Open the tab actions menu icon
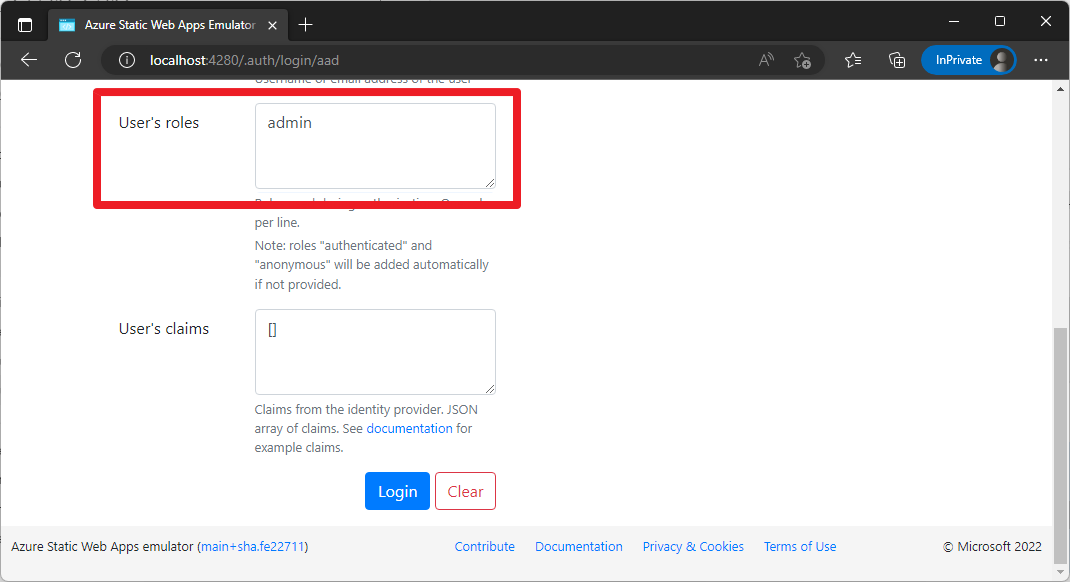This screenshot has height=582, width=1070. point(25,25)
